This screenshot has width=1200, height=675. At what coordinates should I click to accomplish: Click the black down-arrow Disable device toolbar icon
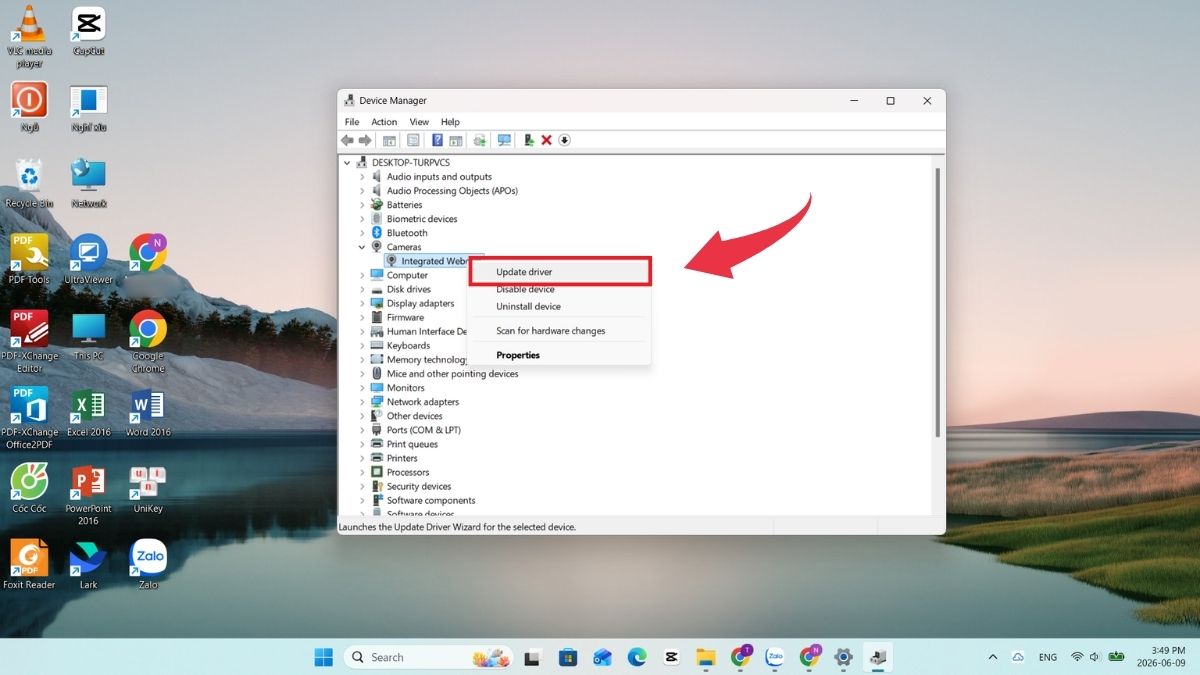point(564,140)
